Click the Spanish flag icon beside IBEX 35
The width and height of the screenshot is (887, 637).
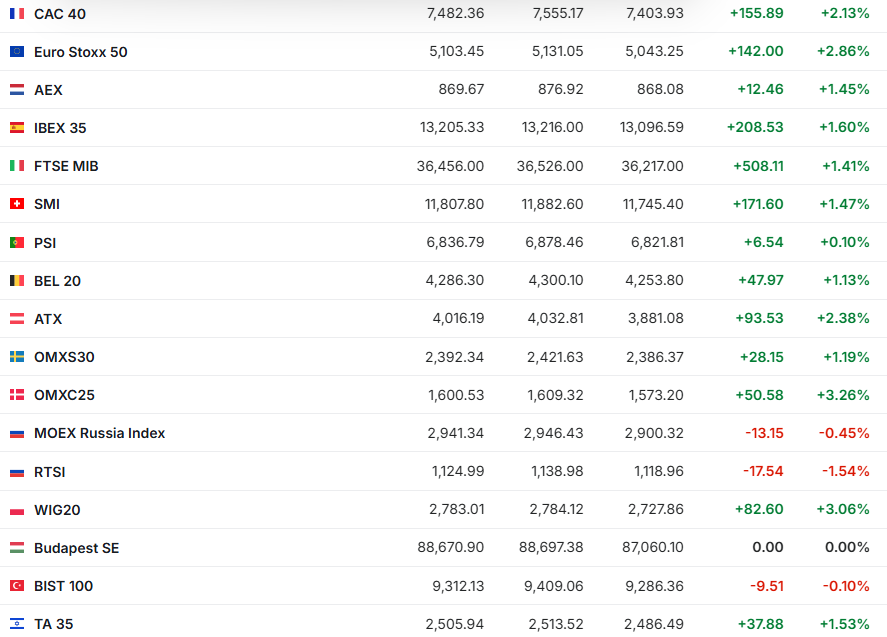(x=17, y=128)
